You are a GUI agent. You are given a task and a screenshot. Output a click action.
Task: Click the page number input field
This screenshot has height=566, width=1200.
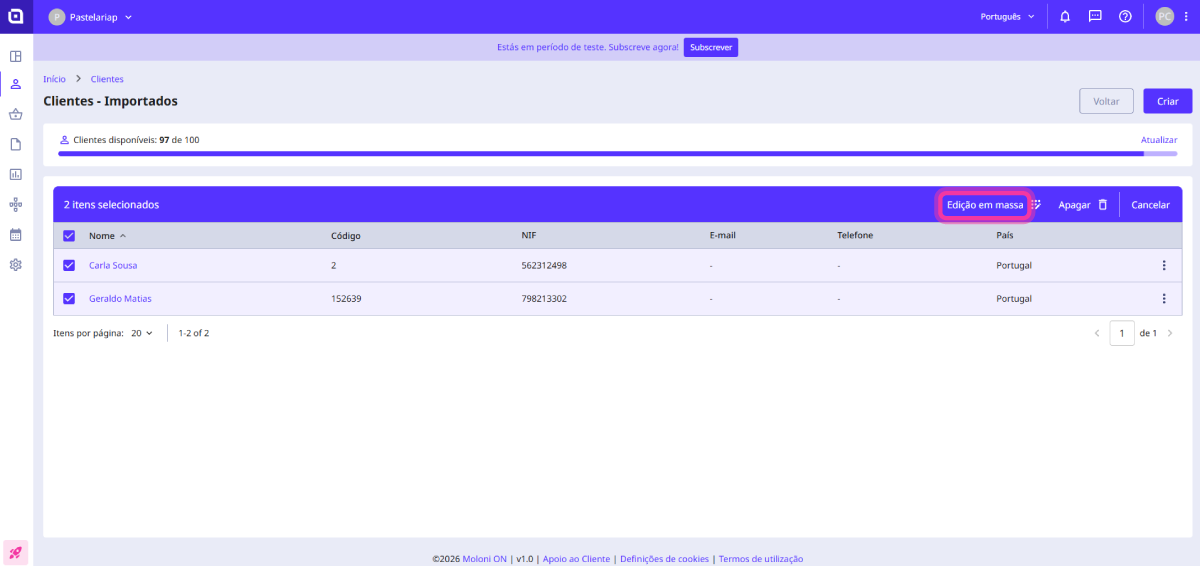[1121, 333]
